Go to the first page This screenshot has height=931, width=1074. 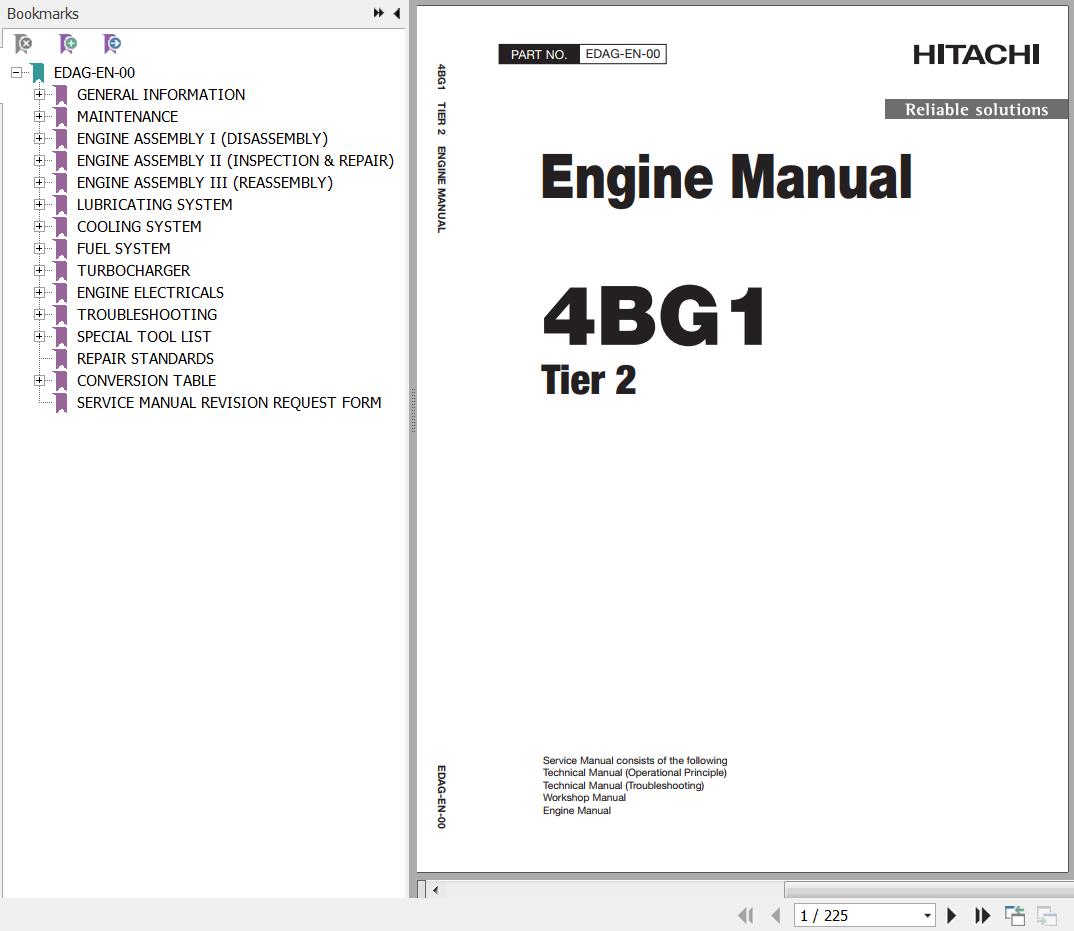746,915
